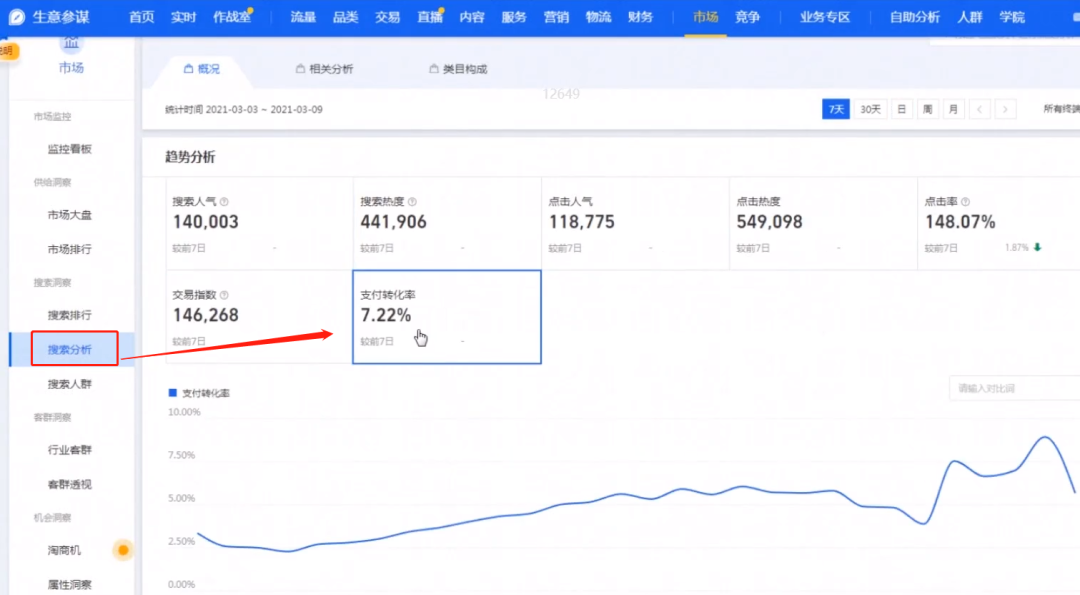
Task: Open the 营销 menu
Action: click(556, 17)
